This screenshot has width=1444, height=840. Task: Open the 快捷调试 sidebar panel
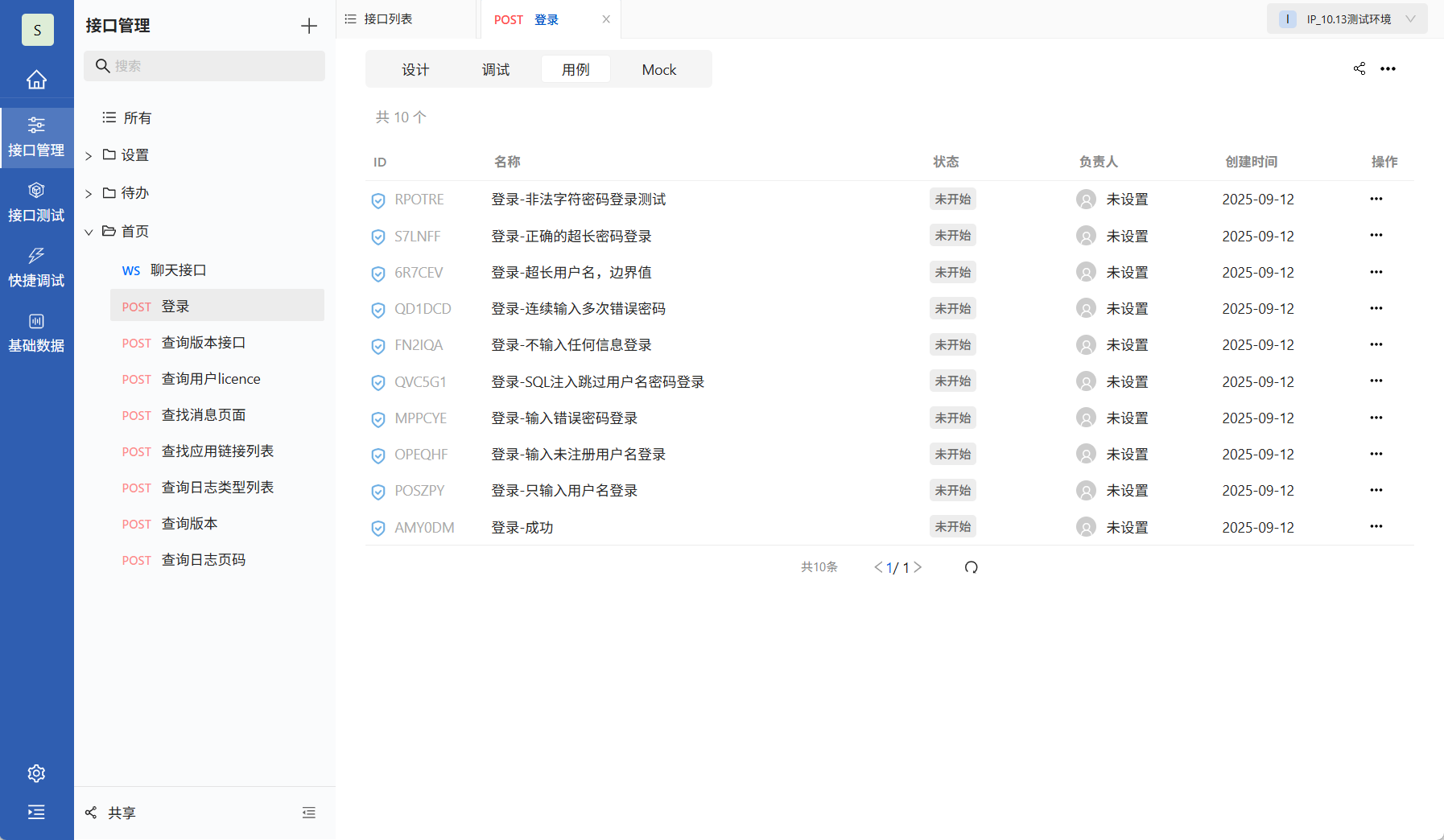(x=36, y=267)
